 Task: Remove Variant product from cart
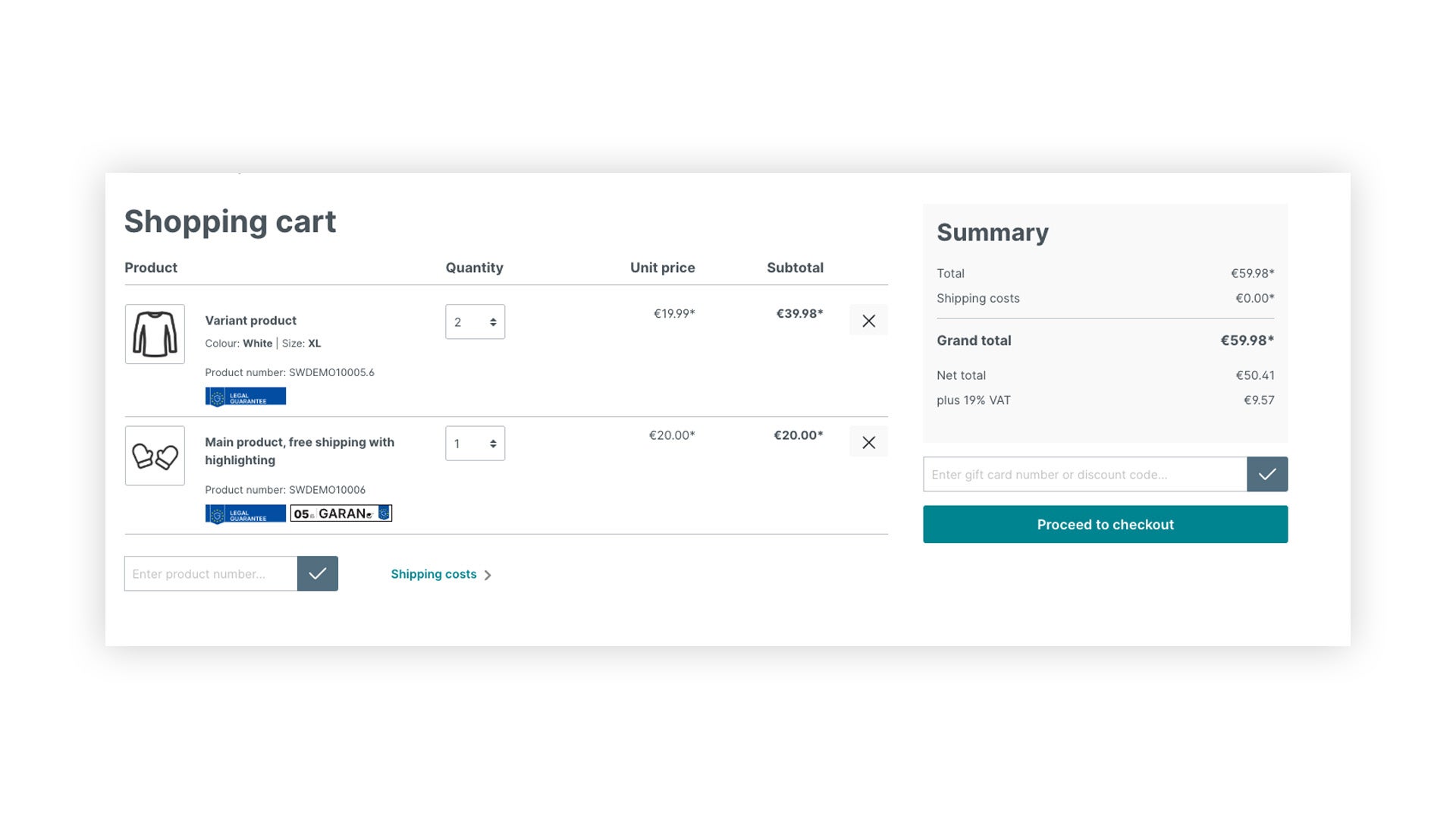point(868,321)
